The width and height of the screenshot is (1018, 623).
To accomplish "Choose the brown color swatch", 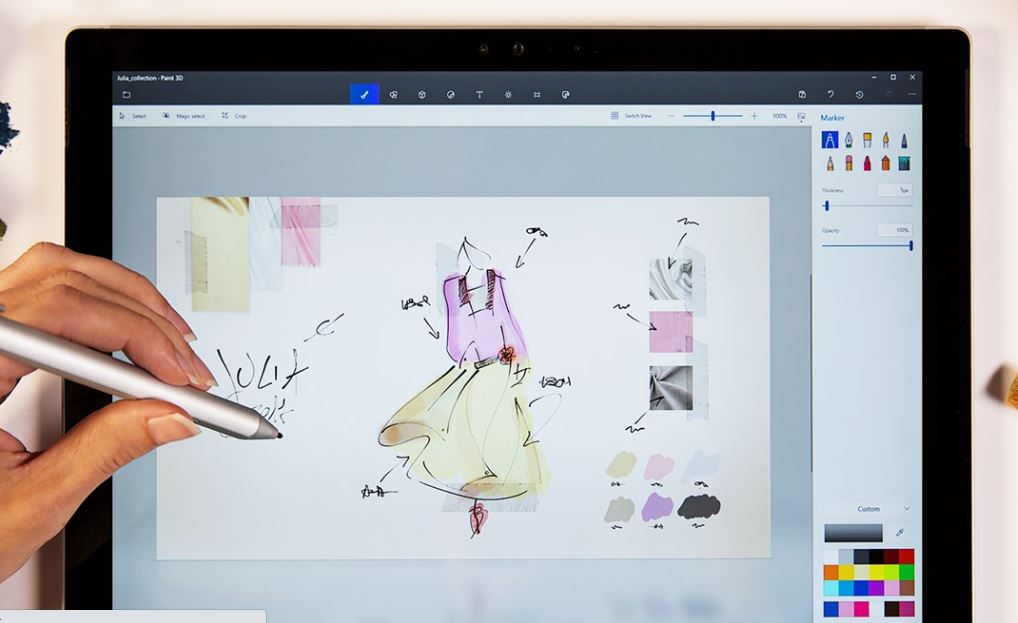I will pyautogui.click(x=906, y=588).
